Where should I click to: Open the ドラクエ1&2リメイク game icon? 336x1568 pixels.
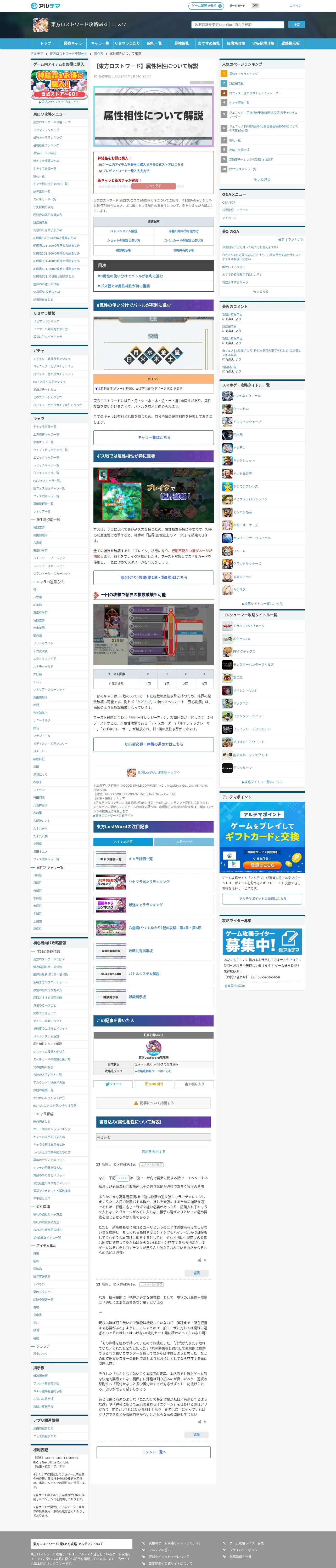point(227,626)
